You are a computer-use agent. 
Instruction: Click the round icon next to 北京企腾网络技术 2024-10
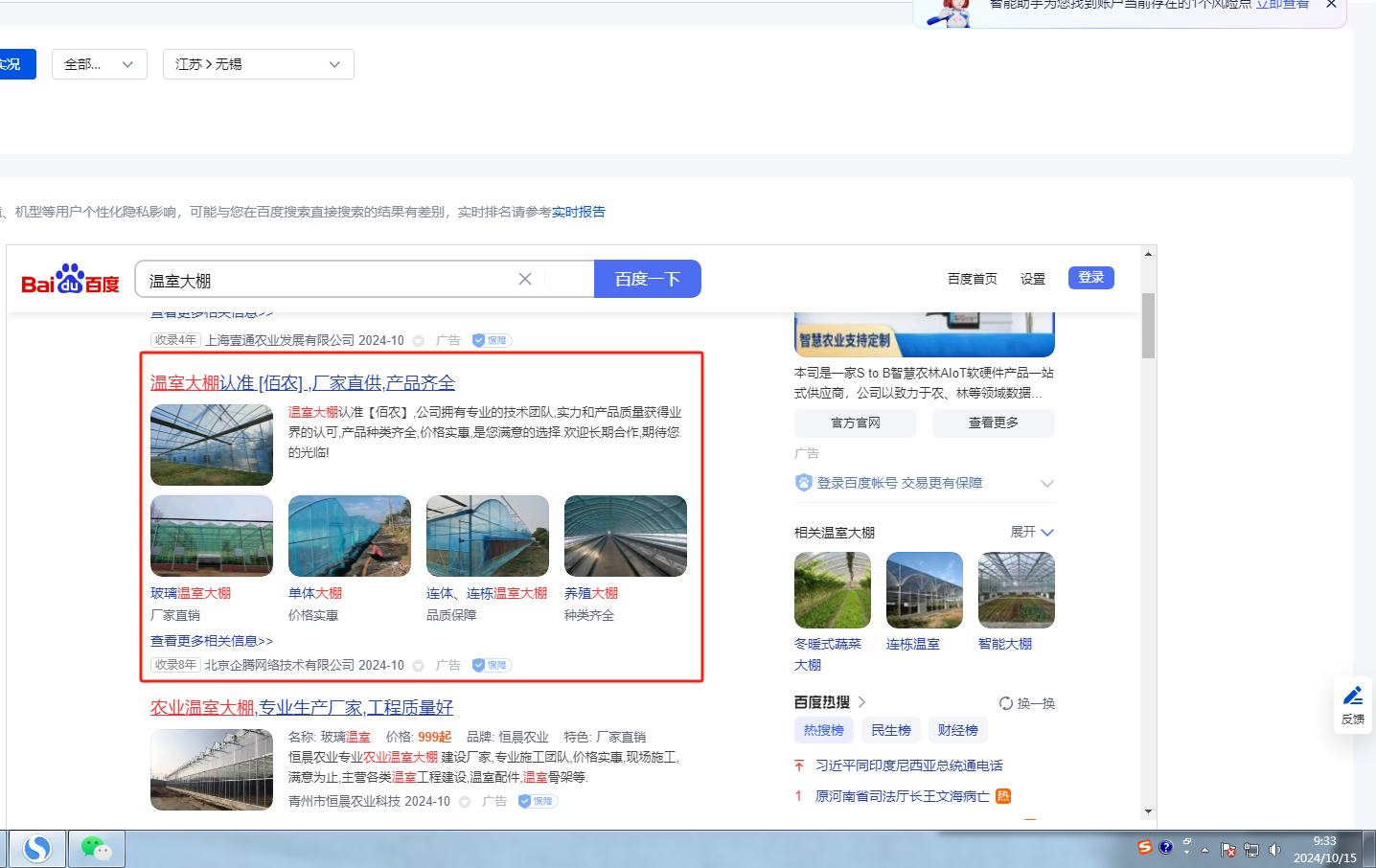tap(419, 666)
